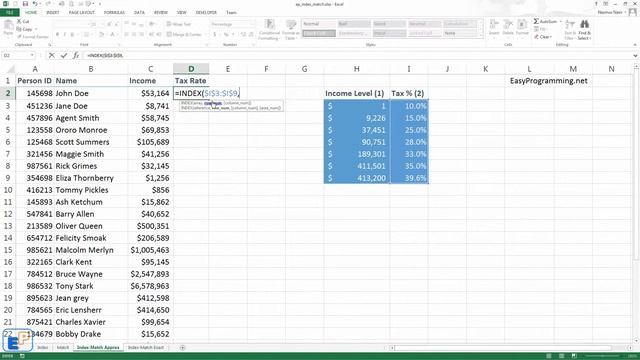Click the 39.6% tax rate cell
The image size is (640, 360).
click(x=409, y=178)
